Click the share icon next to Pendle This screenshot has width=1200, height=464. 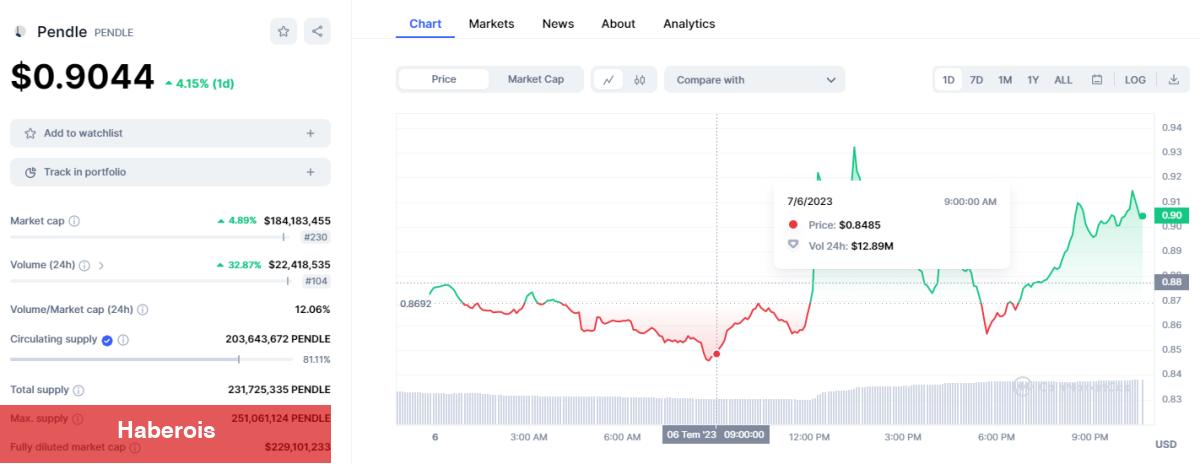pos(317,31)
